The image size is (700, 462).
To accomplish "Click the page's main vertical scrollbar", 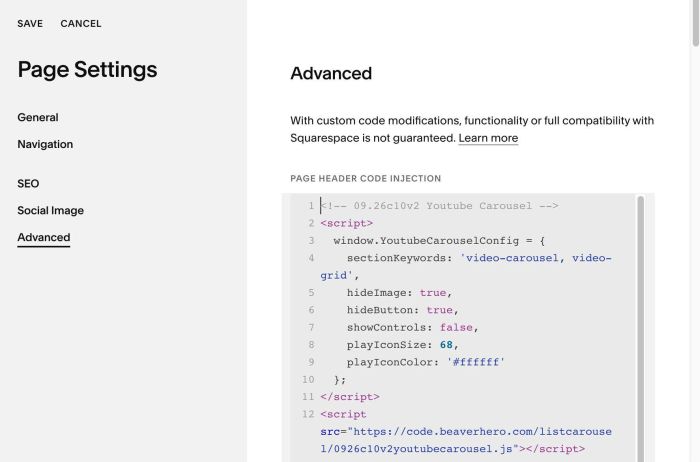I will click(x=696, y=23).
